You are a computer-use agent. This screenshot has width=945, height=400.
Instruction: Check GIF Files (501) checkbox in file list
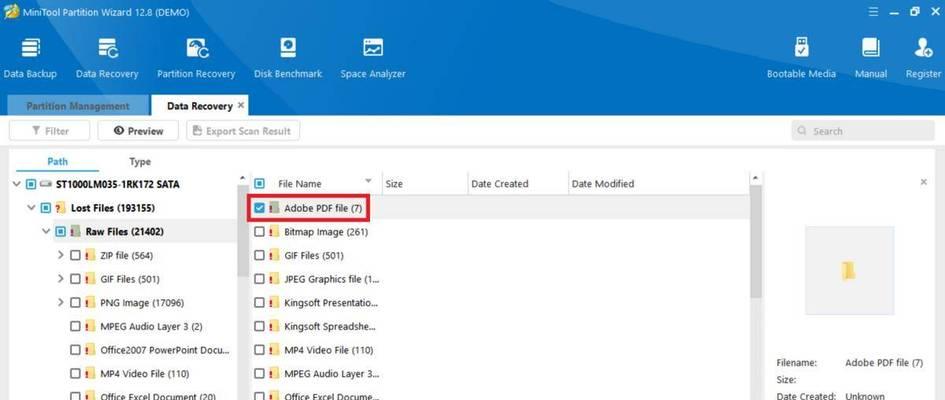point(259,255)
